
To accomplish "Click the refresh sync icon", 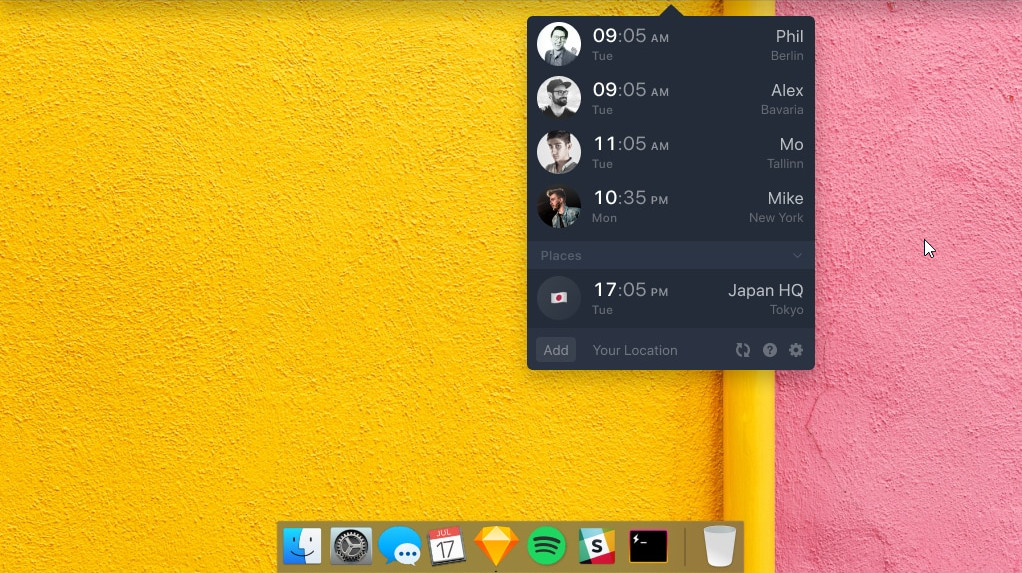I will [x=742, y=350].
